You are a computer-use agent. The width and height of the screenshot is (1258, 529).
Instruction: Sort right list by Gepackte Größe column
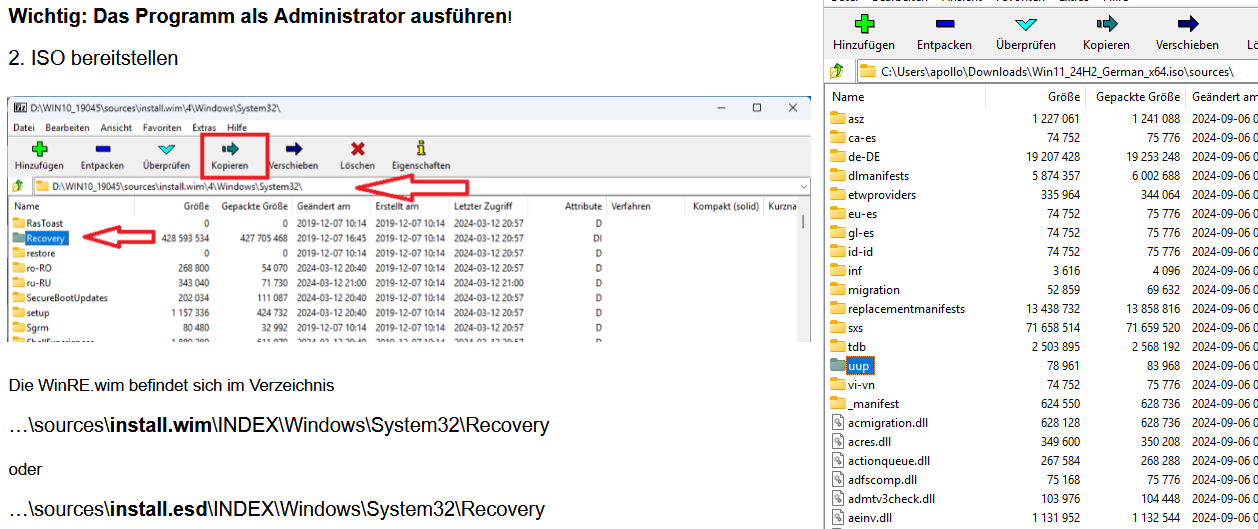pos(1136,97)
